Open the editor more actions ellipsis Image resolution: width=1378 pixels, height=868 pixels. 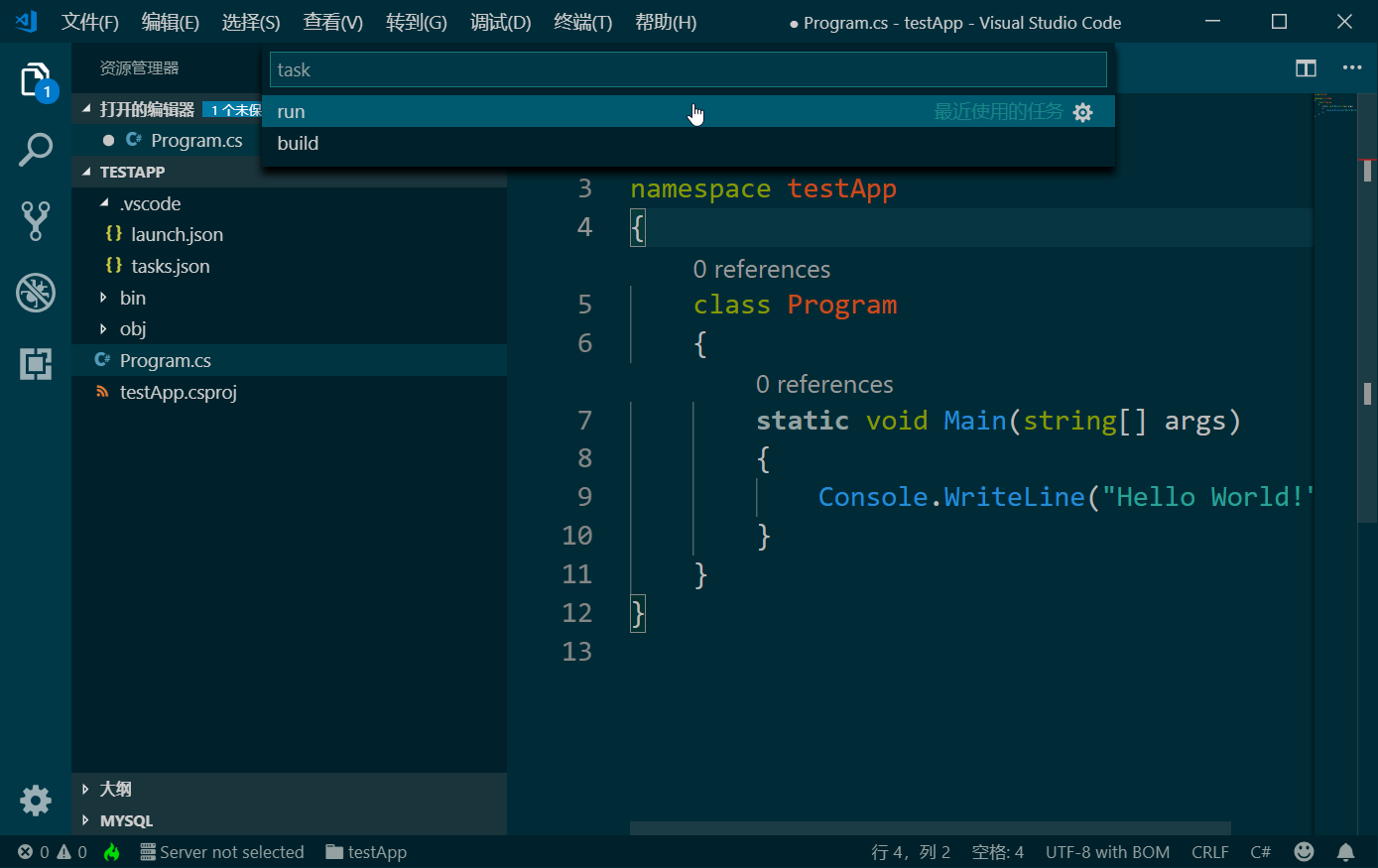point(1352,68)
